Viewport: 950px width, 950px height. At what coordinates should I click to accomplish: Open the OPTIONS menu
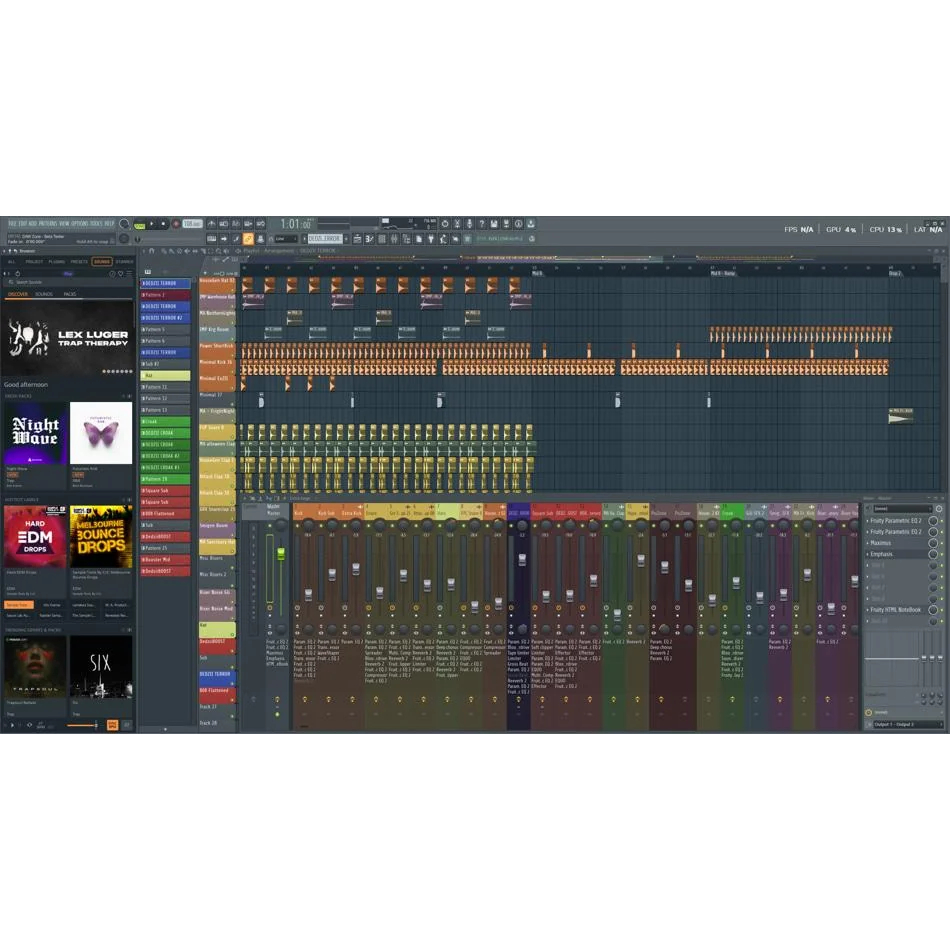76,224
